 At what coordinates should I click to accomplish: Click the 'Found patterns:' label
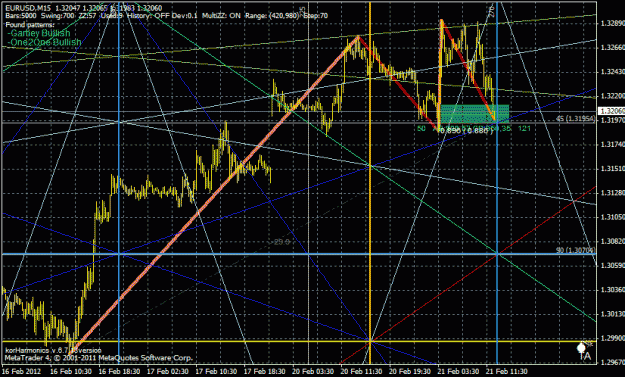tap(30, 25)
